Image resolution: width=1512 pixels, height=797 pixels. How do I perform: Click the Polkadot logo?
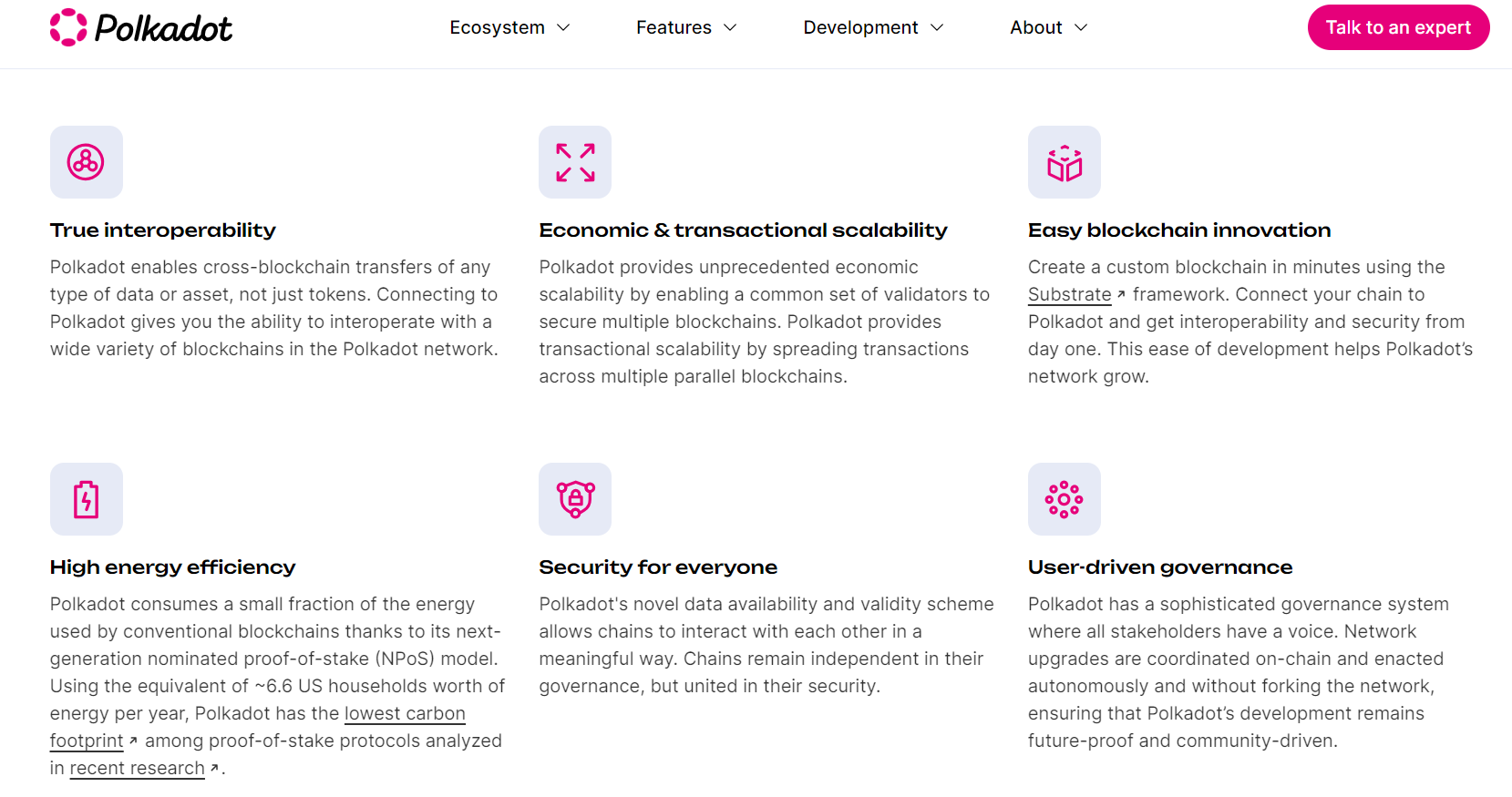[x=141, y=28]
